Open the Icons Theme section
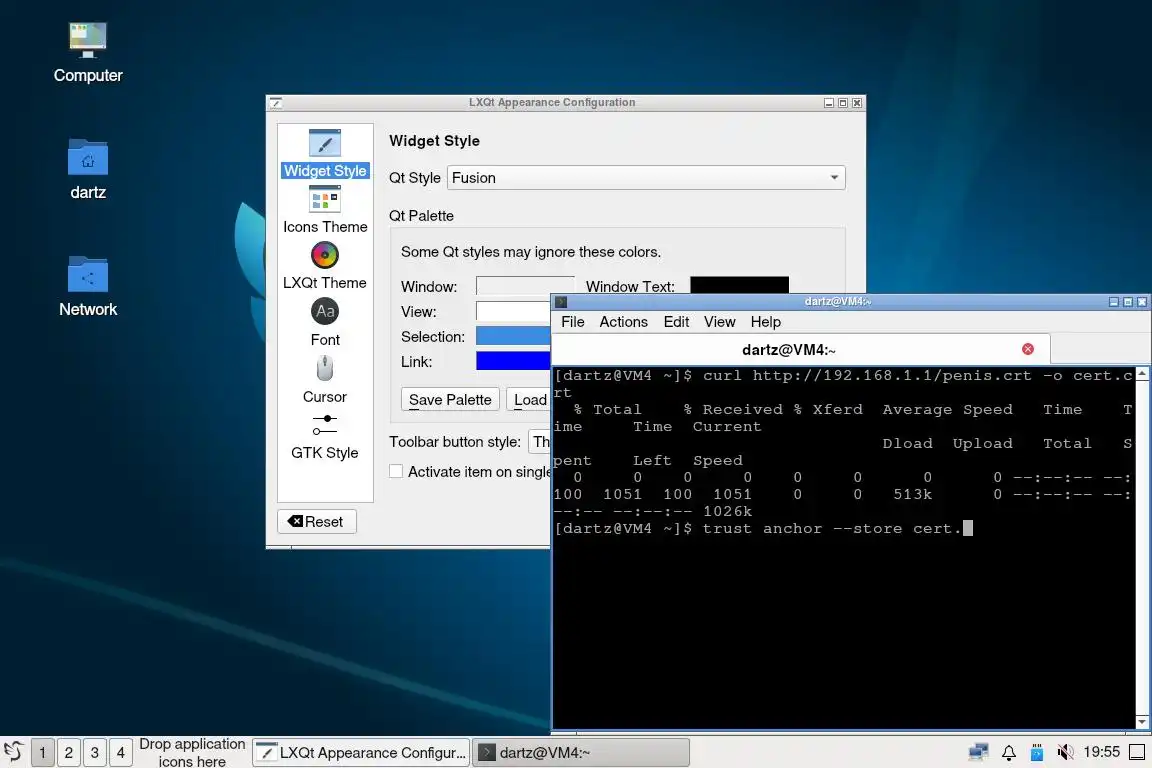The height and width of the screenshot is (768, 1152). tap(325, 210)
